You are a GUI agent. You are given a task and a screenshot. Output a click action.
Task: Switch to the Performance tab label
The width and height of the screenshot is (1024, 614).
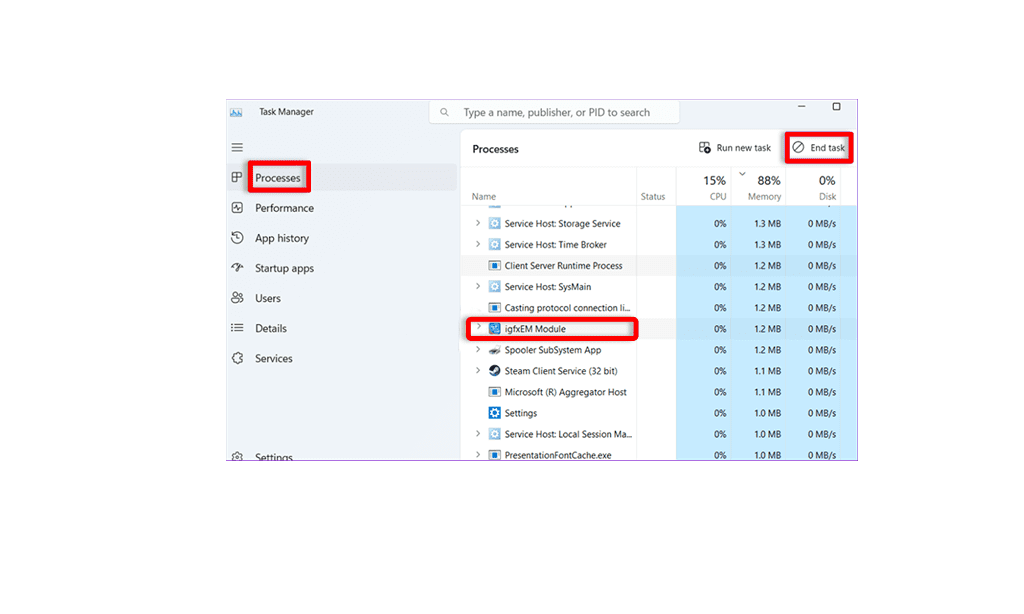point(284,208)
